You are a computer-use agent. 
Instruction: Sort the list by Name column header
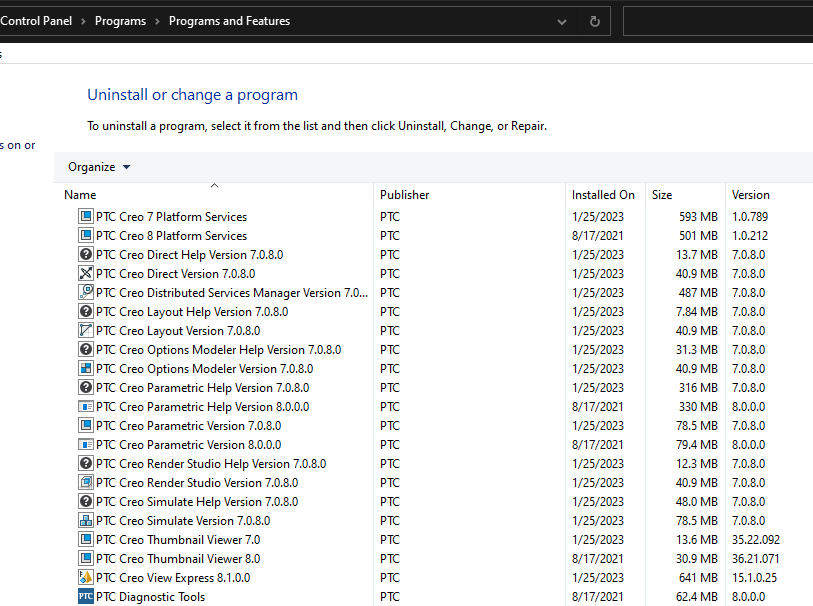[x=80, y=195]
